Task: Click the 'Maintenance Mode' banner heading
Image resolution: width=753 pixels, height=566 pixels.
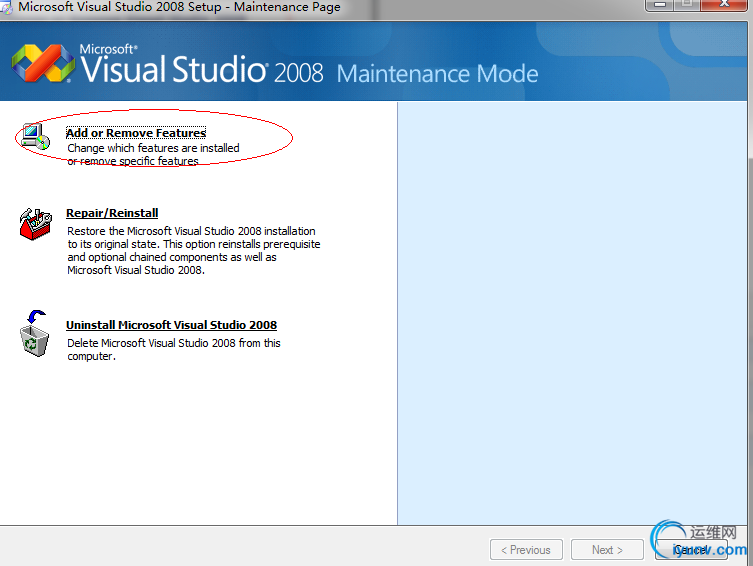Action: click(437, 73)
